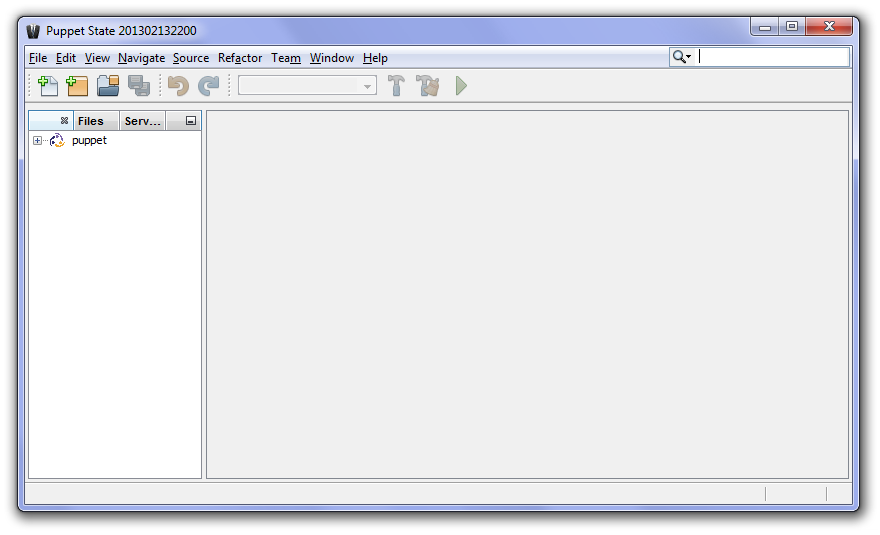Open the Refactor menu
The image size is (880, 535).
click(x=240, y=58)
